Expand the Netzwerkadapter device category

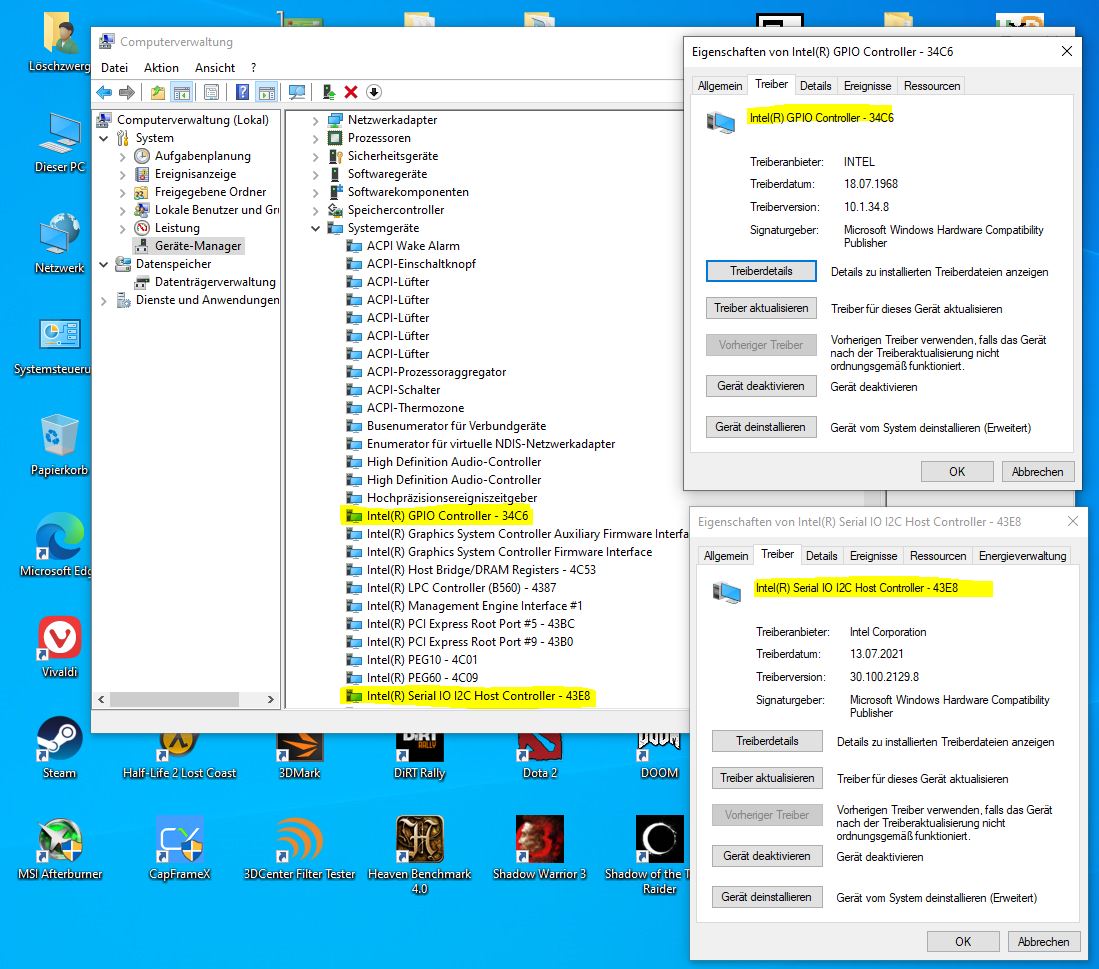[x=315, y=121]
